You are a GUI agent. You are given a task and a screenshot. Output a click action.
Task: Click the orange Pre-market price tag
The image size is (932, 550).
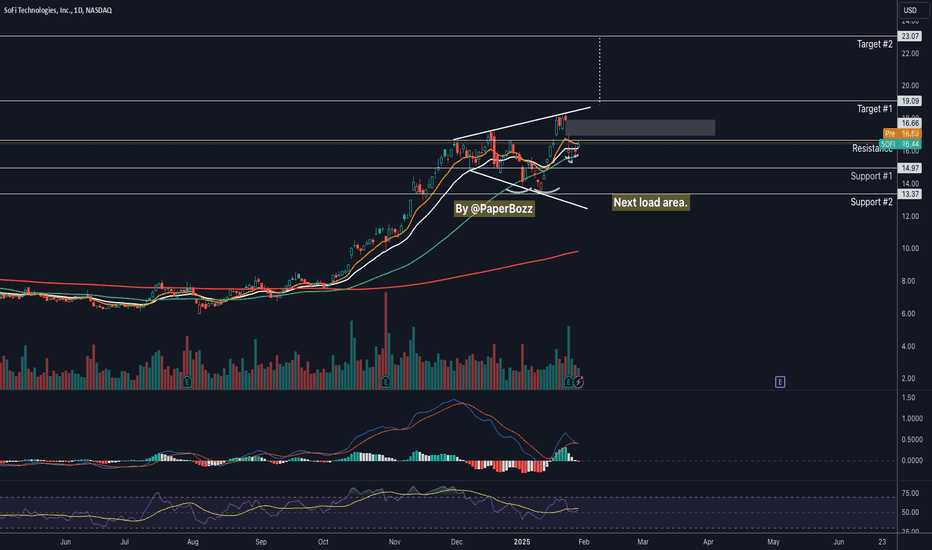(x=902, y=134)
